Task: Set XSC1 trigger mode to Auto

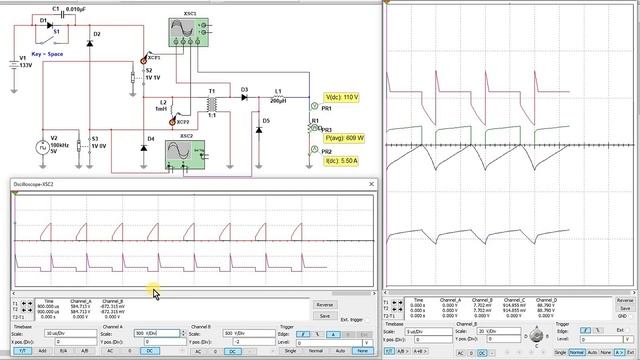Action: point(592,352)
